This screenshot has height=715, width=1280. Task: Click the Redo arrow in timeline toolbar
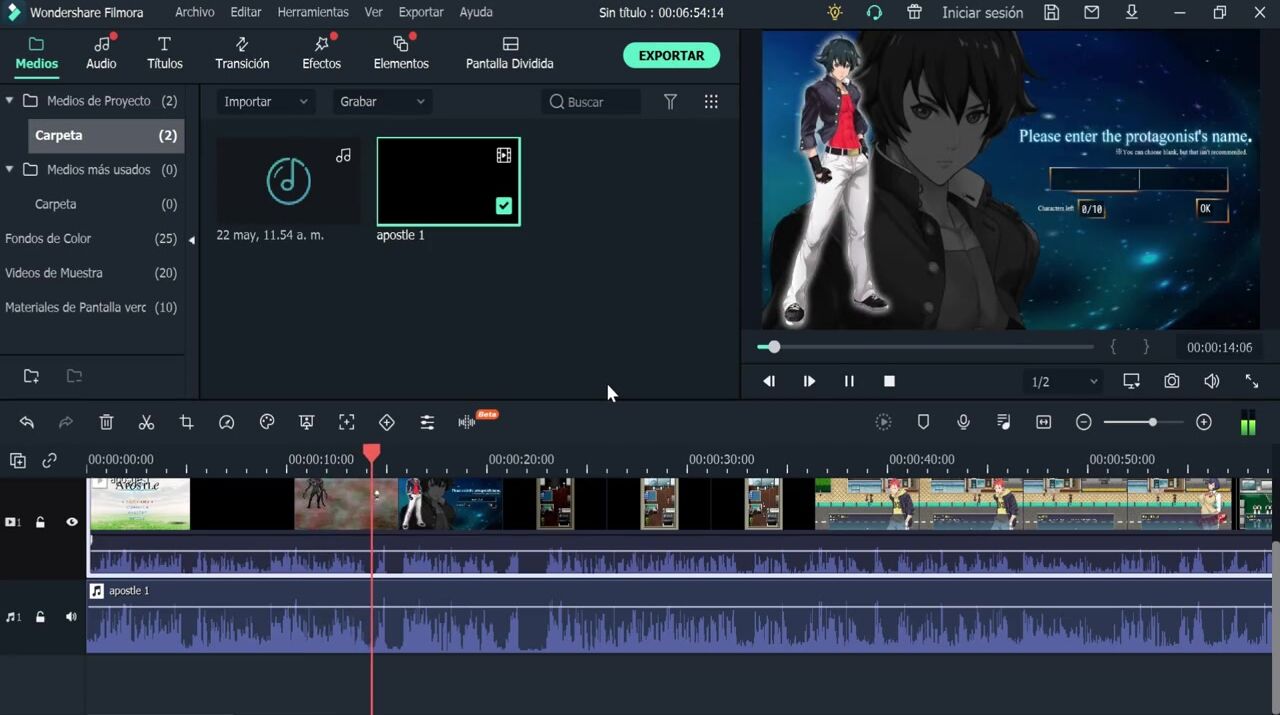[x=66, y=423]
